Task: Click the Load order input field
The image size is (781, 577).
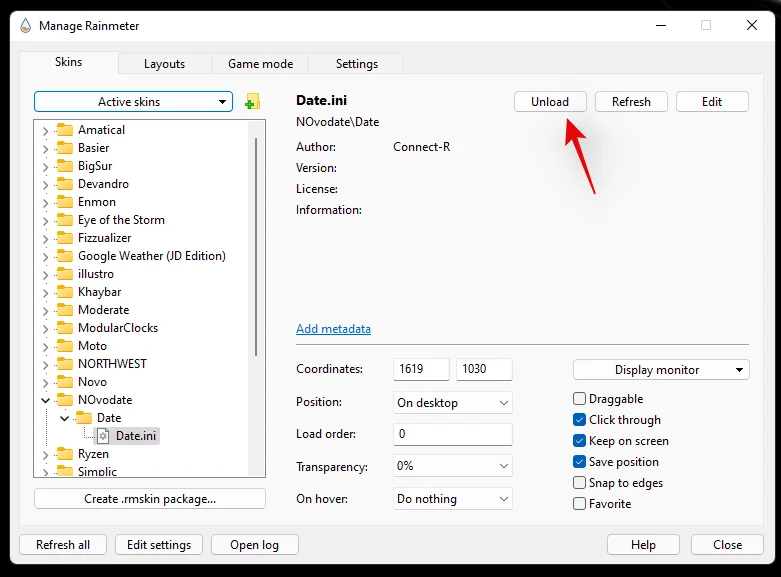Action: pos(453,434)
